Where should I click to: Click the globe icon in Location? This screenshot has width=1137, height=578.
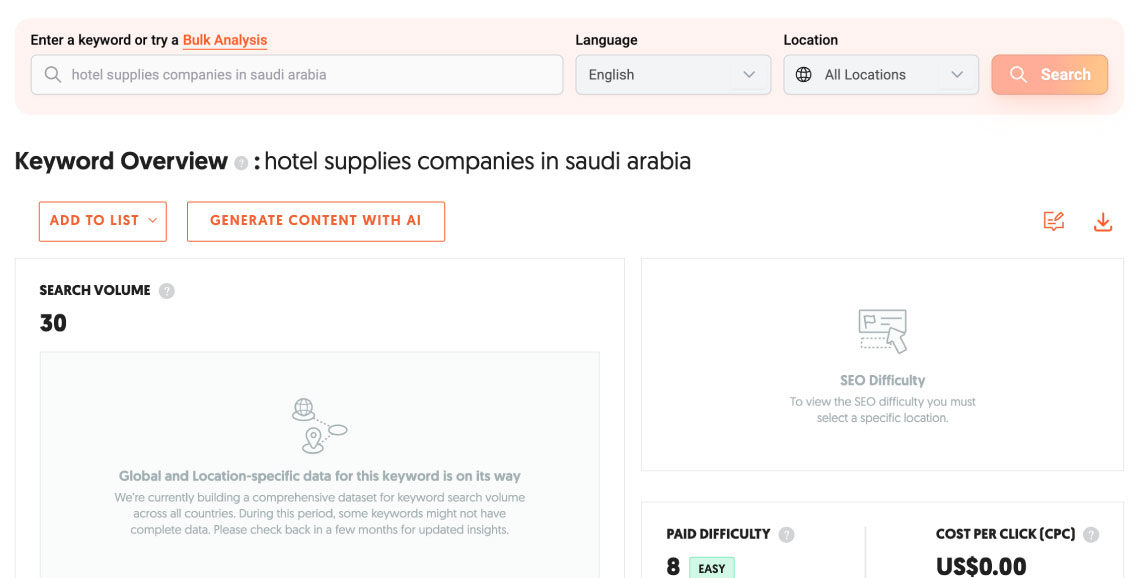803,75
